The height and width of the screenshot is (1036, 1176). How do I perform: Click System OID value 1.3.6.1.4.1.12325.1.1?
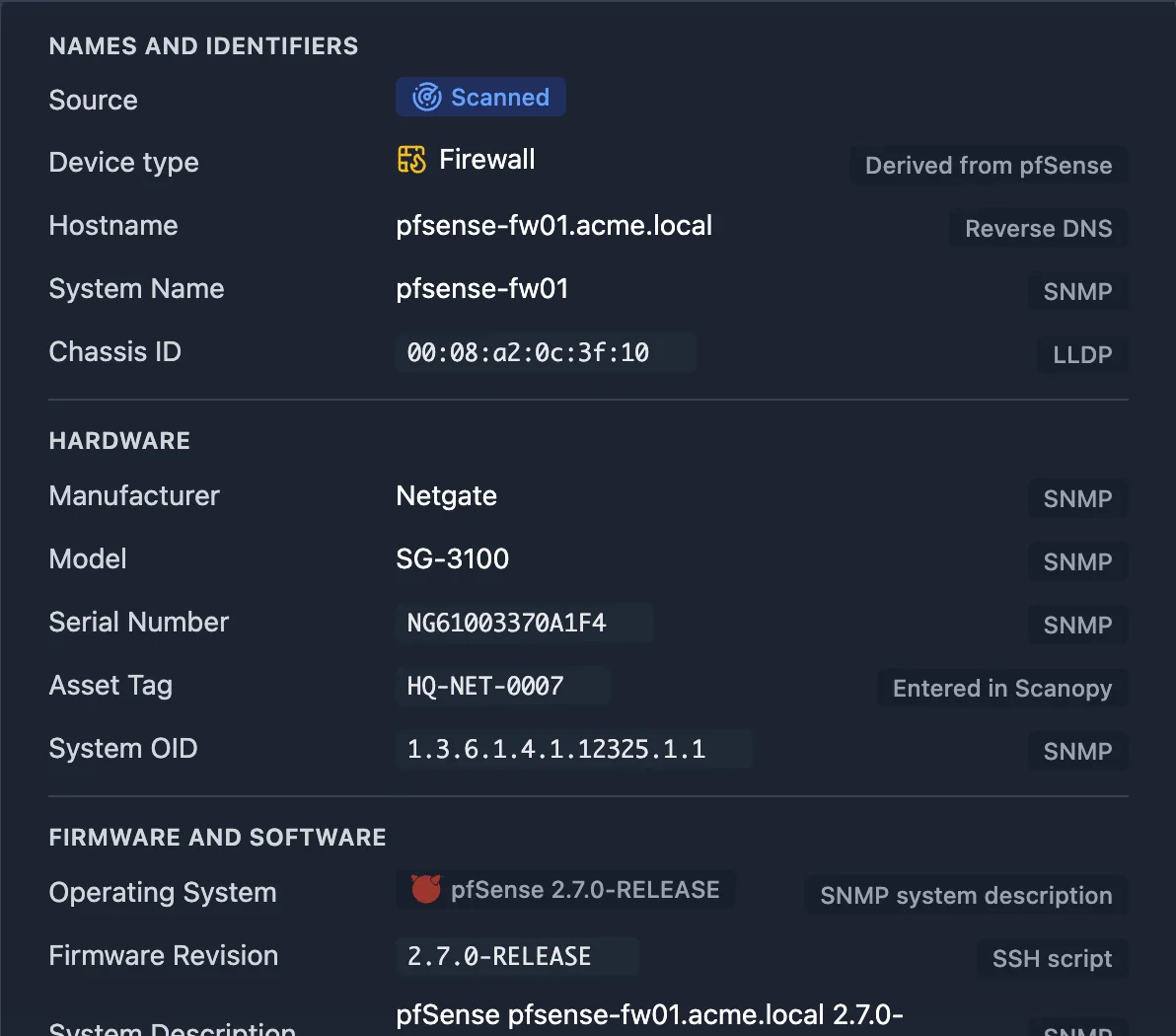pos(574,748)
